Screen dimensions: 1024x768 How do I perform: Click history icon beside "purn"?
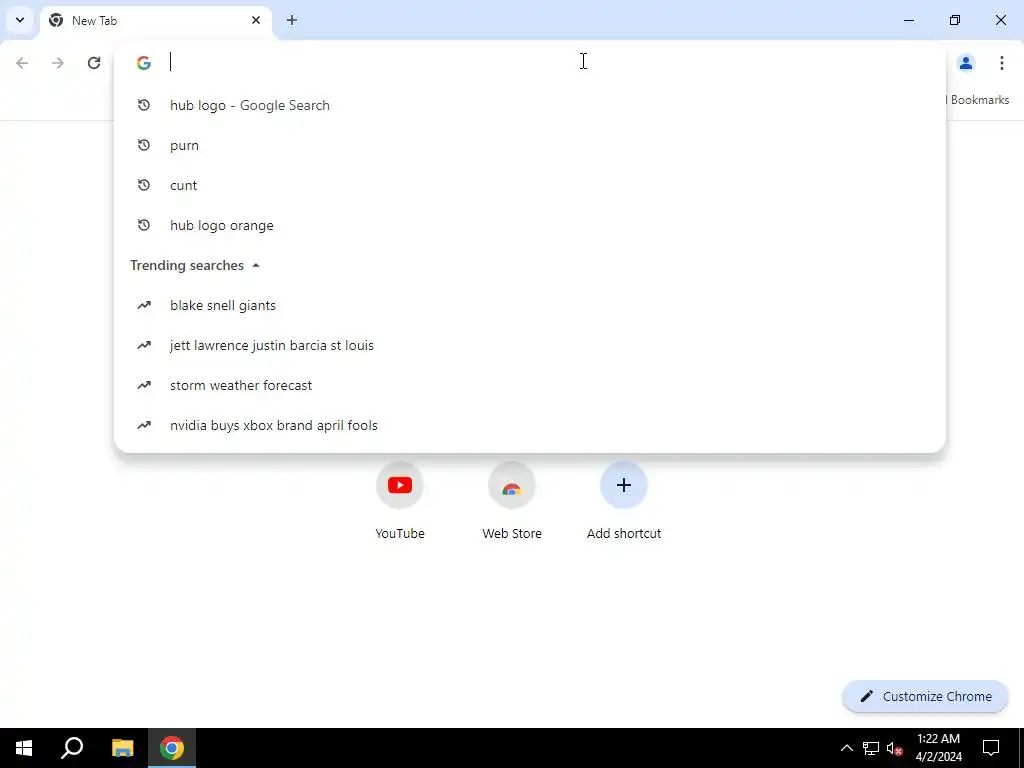[x=144, y=145]
